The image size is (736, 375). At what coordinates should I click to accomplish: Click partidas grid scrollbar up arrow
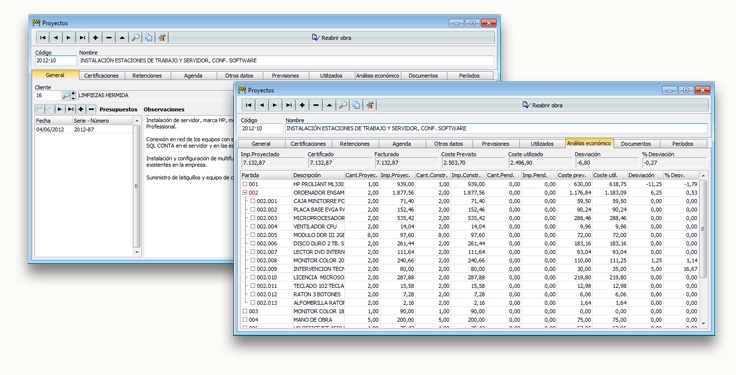point(703,176)
